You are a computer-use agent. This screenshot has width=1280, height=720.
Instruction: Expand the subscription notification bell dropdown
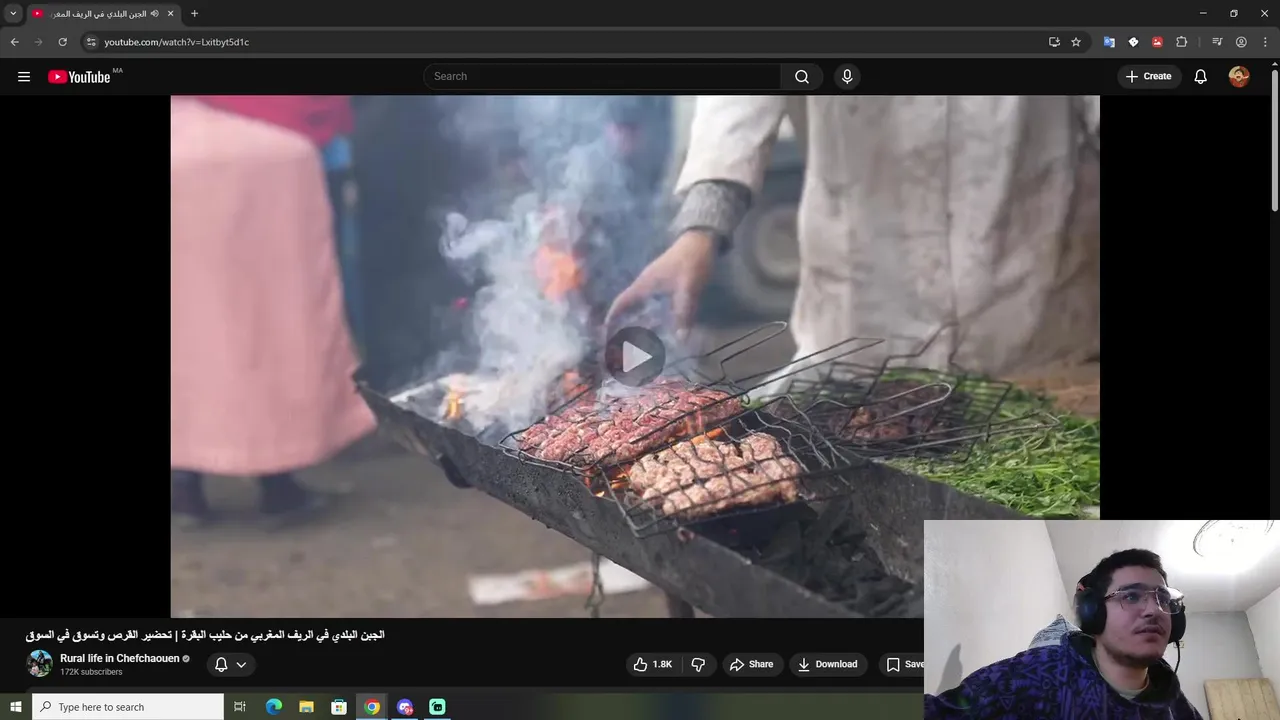[x=231, y=664]
